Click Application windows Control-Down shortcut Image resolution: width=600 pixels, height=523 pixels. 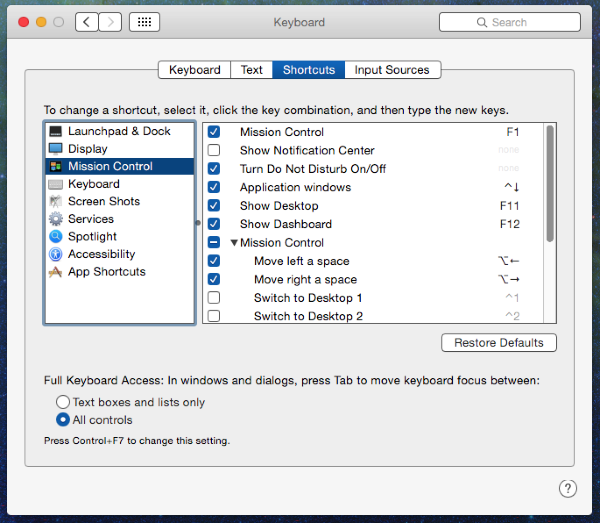(x=512, y=187)
